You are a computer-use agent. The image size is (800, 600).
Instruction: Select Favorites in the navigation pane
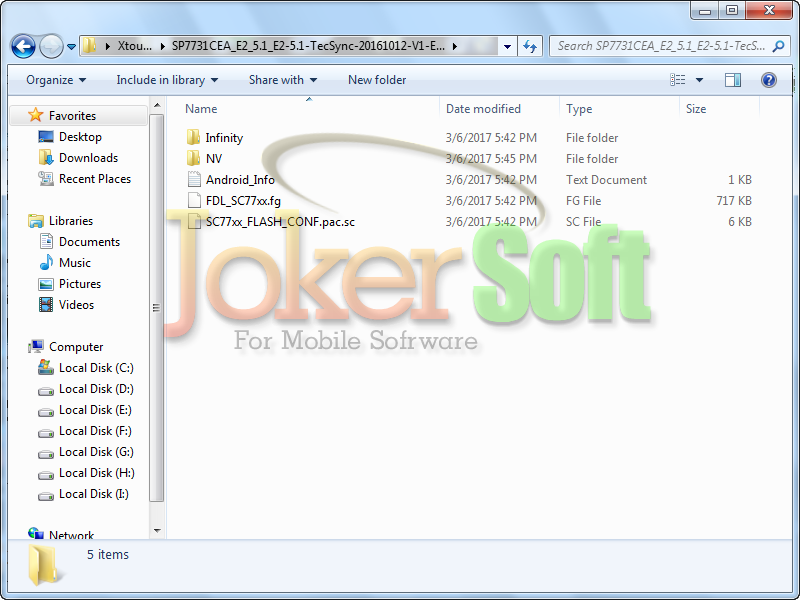[x=72, y=116]
